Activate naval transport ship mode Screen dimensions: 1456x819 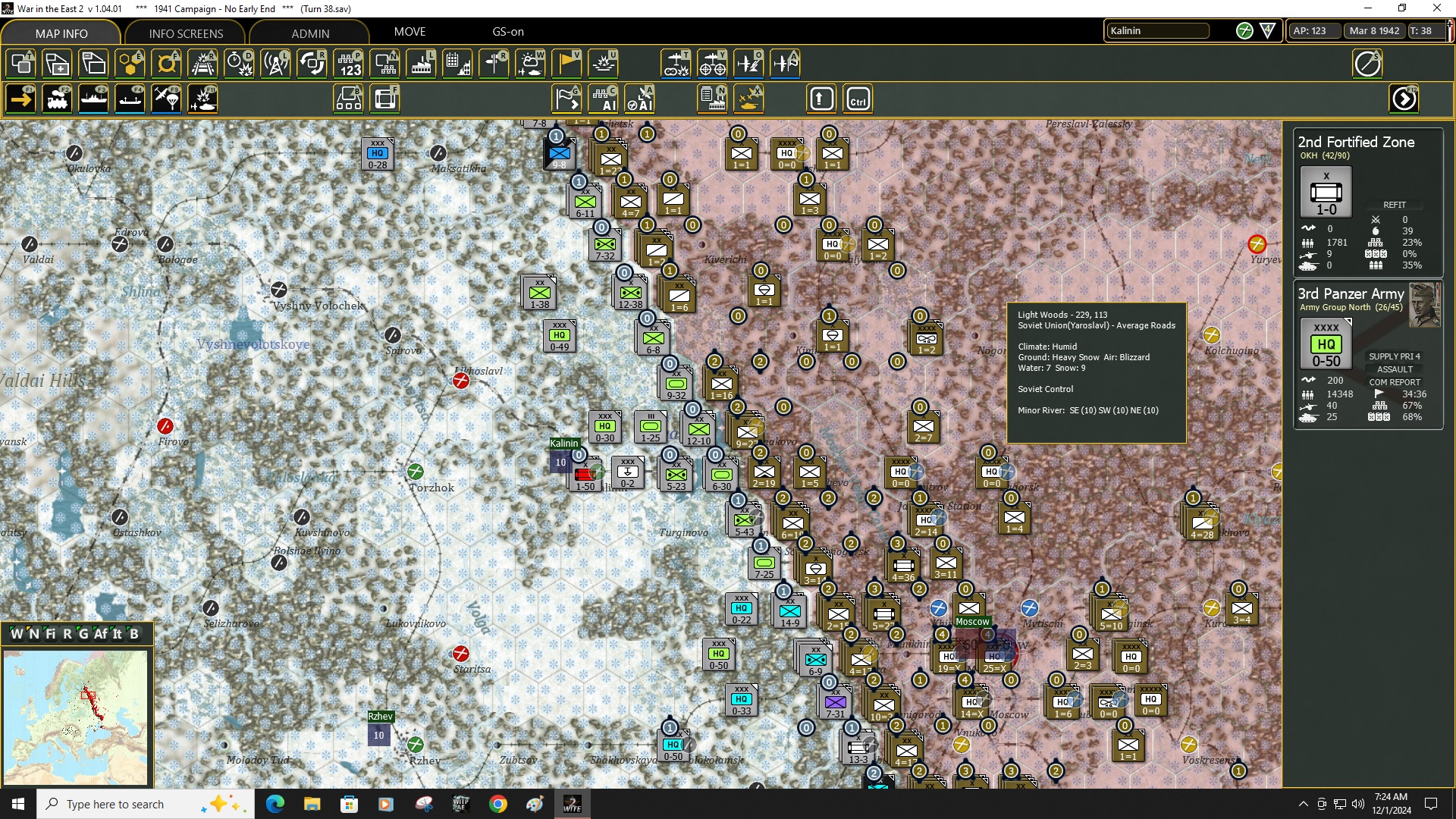pyautogui.click(x=94, y=99)
